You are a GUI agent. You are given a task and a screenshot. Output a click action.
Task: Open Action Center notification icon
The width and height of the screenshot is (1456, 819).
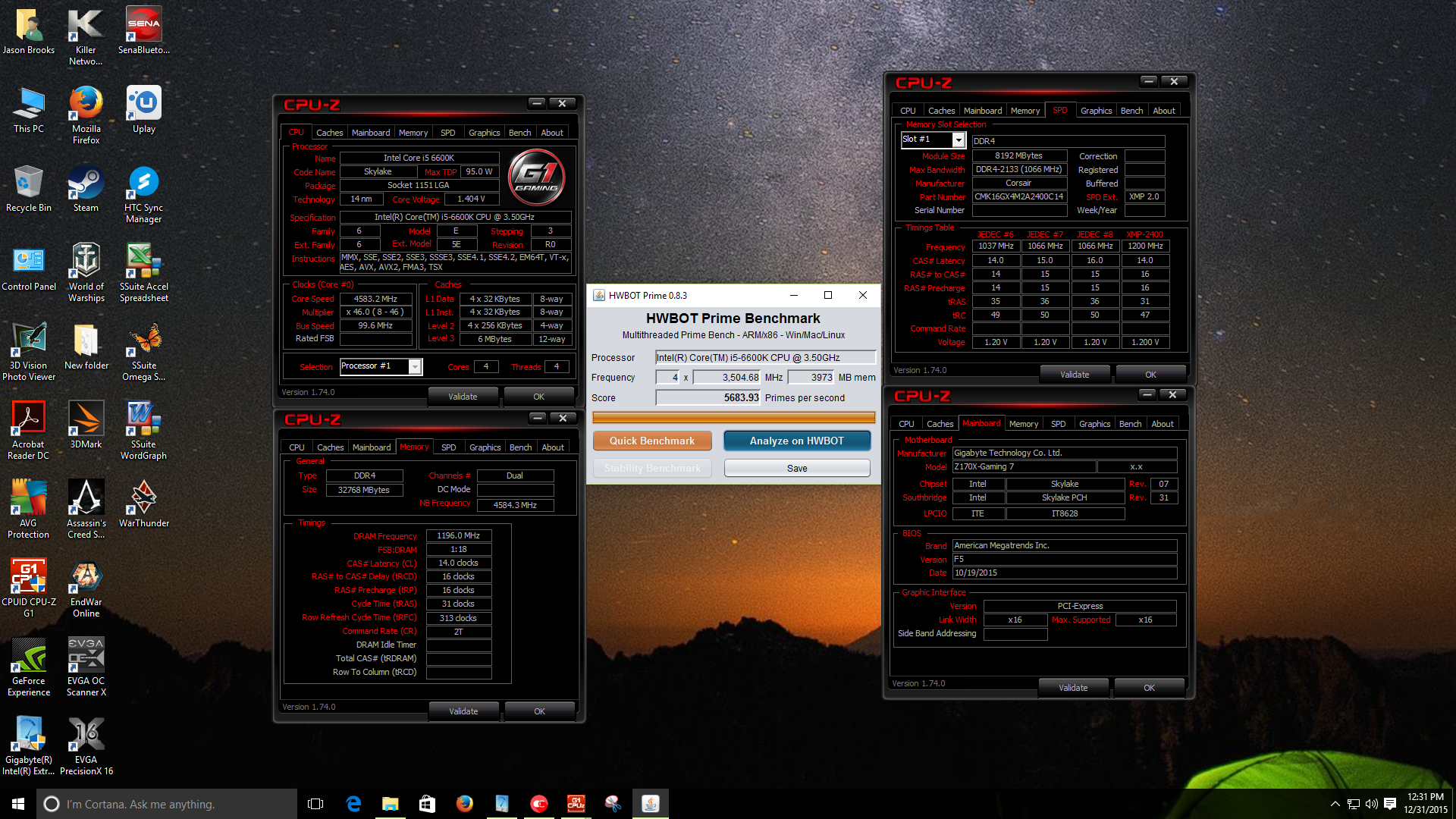[x=1390, y=804]
